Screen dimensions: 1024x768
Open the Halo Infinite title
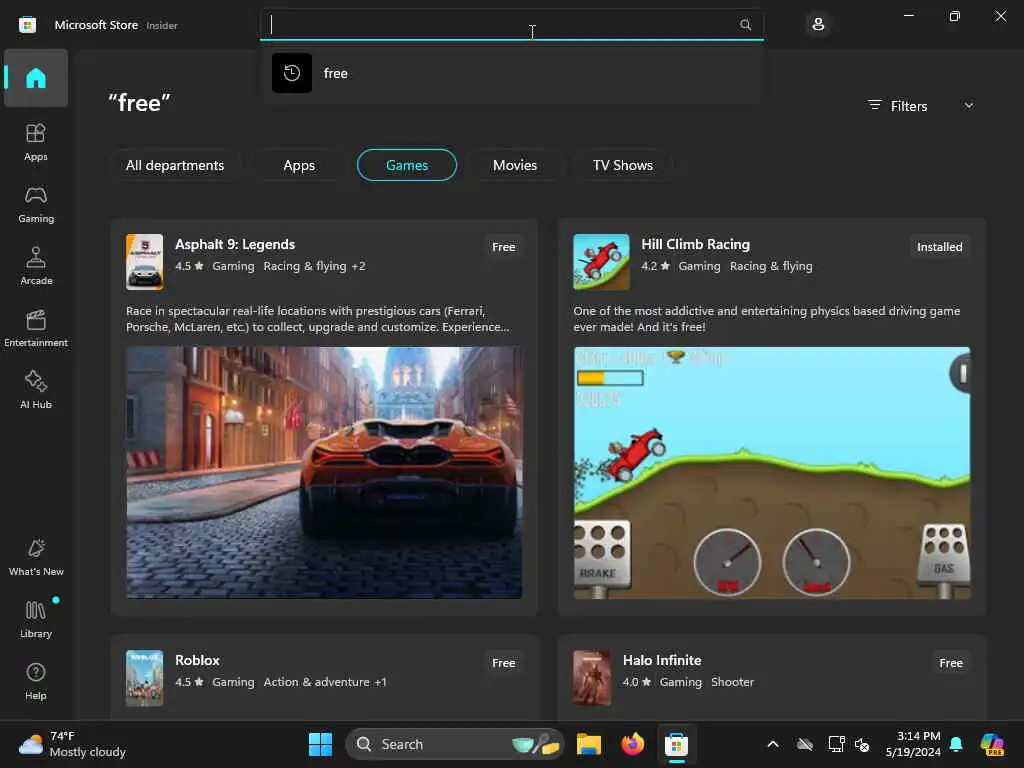tap(662, 660)
